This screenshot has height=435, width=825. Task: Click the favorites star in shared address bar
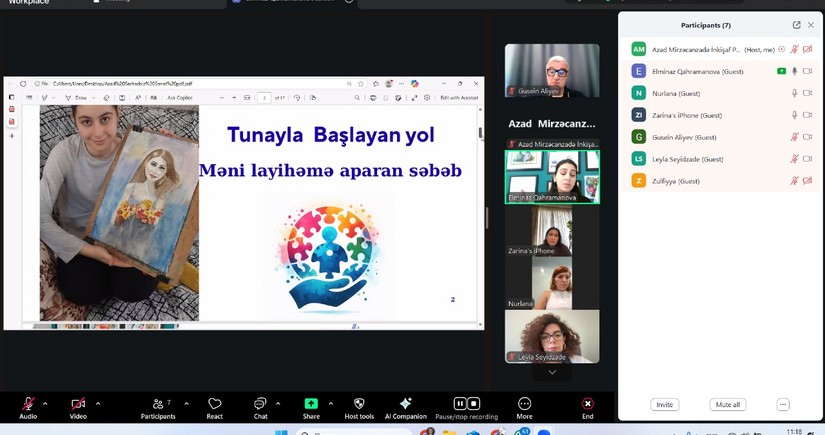click(361, 84)
